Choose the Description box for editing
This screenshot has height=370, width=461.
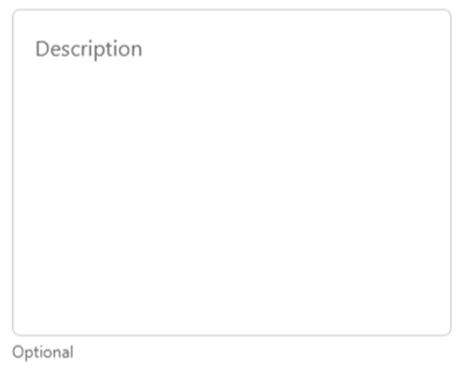[x=232, y=172]
